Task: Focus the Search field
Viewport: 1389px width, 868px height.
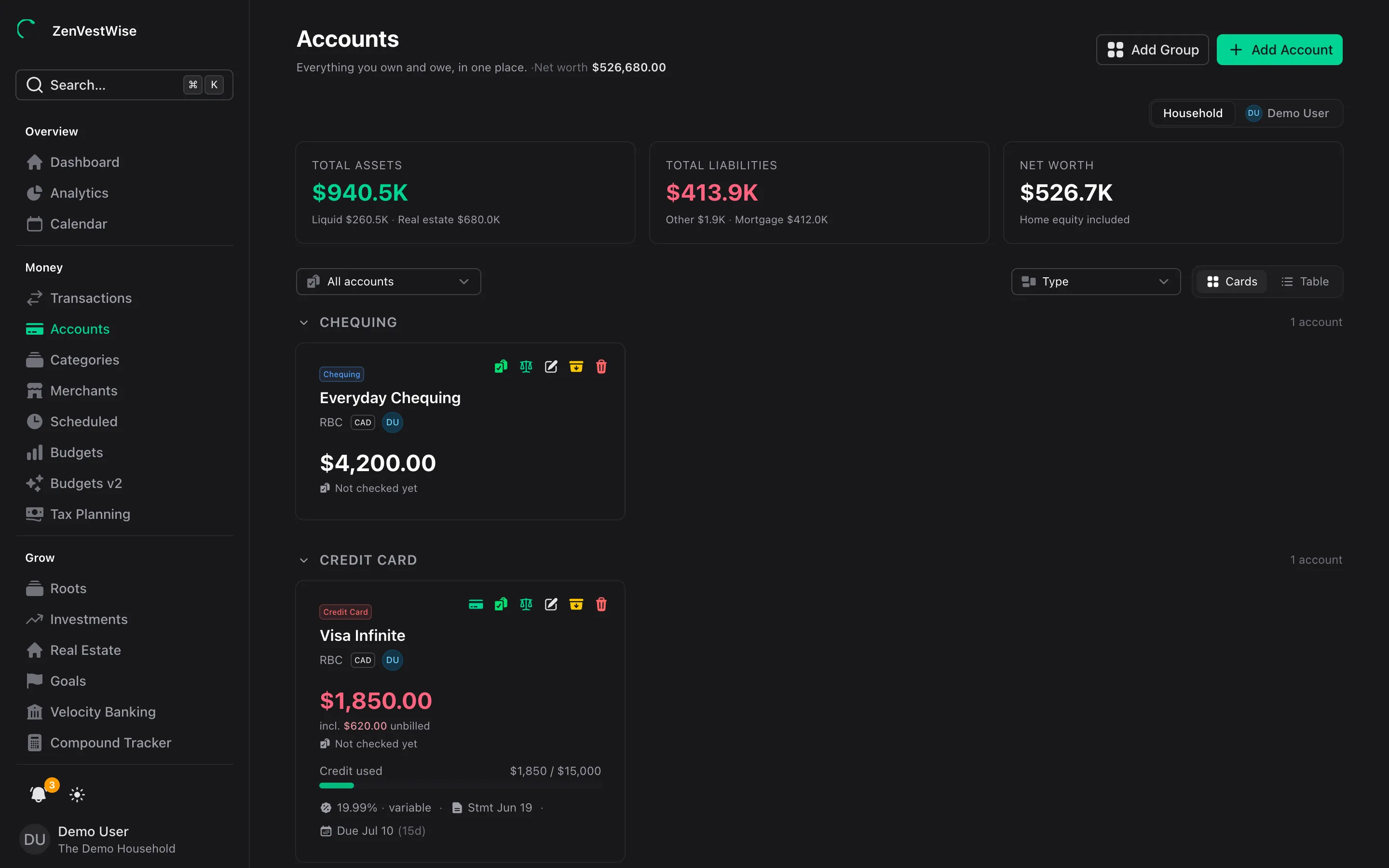Action: (x=124, y=85)
